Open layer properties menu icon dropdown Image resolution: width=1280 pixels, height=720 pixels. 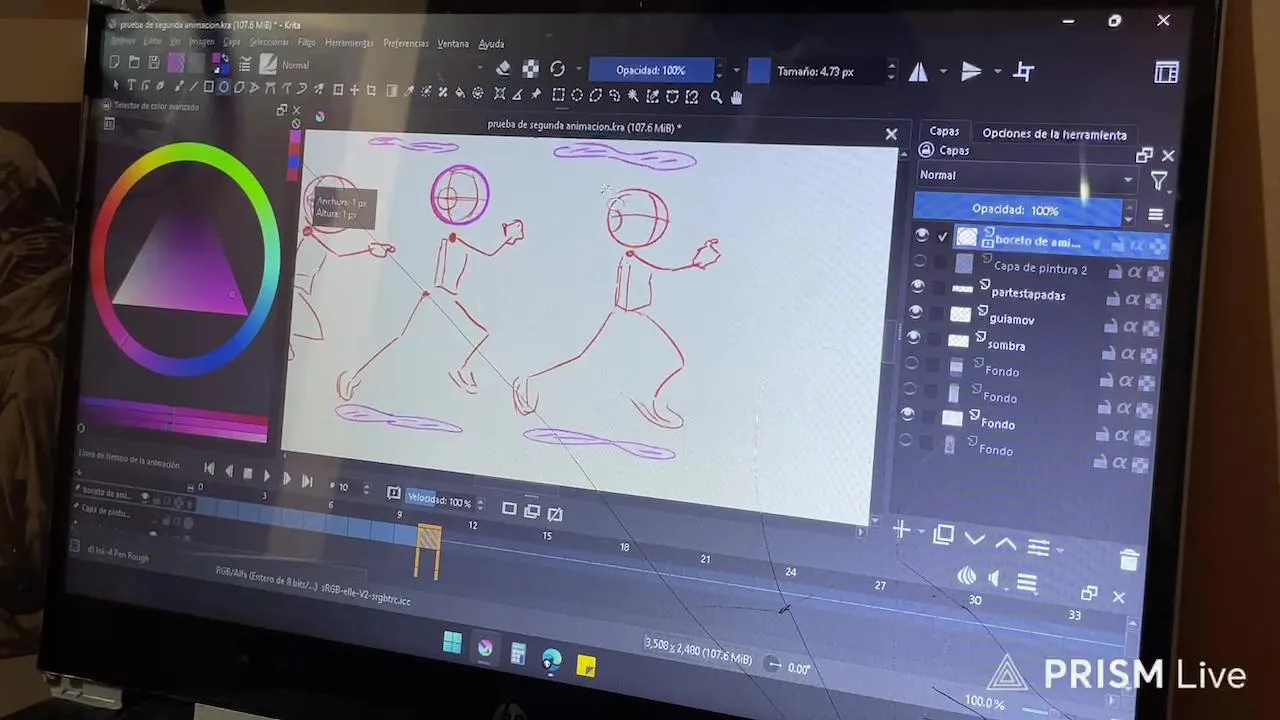[x=1059, y=550]
